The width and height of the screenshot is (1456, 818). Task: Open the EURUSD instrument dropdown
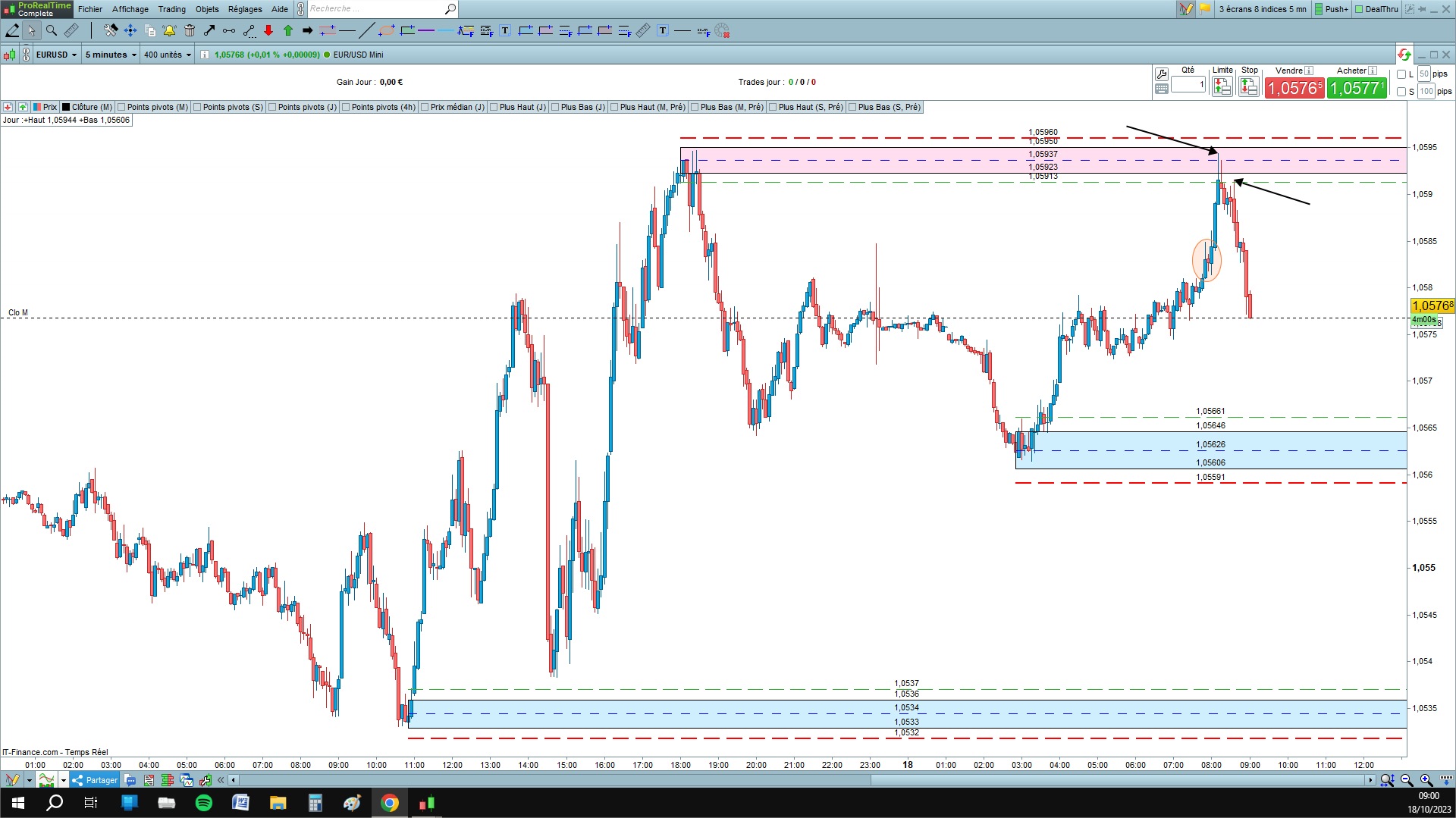[56, 55]
